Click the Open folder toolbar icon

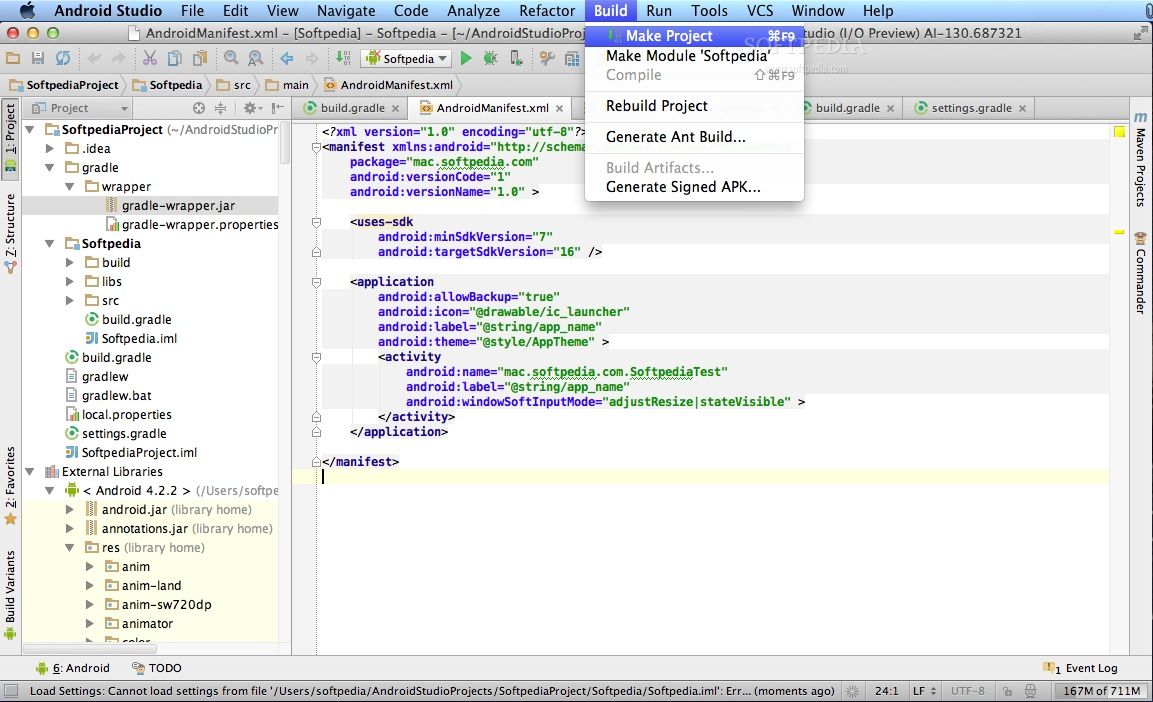[x=13, y=58]
